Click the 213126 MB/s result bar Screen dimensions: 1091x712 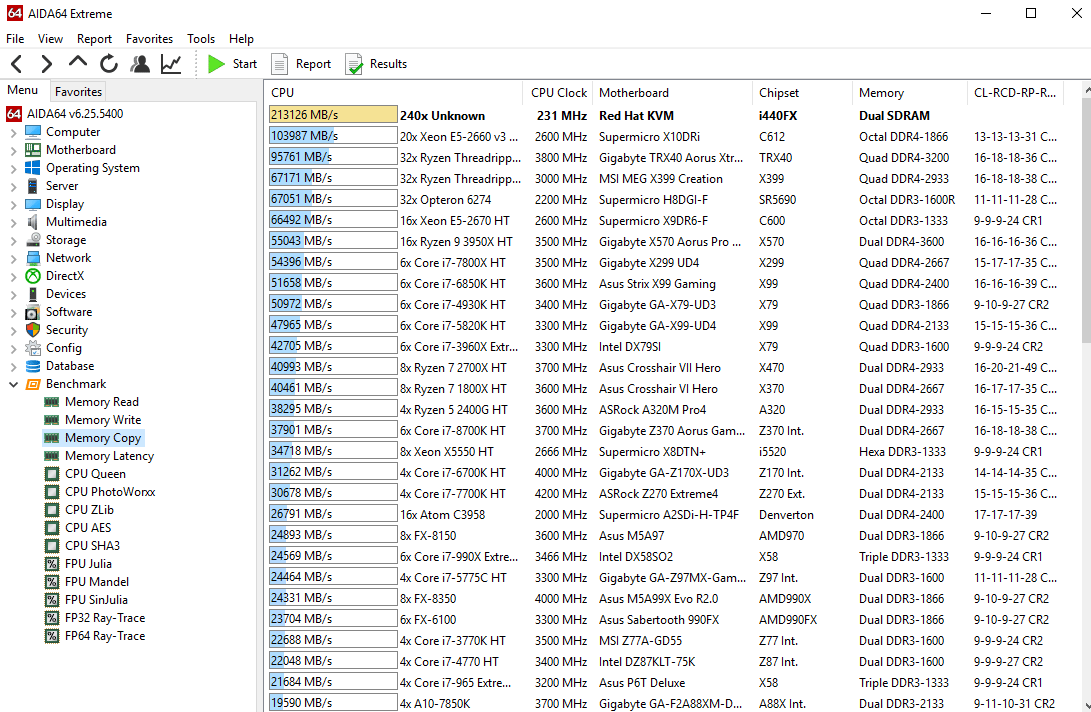333,115
